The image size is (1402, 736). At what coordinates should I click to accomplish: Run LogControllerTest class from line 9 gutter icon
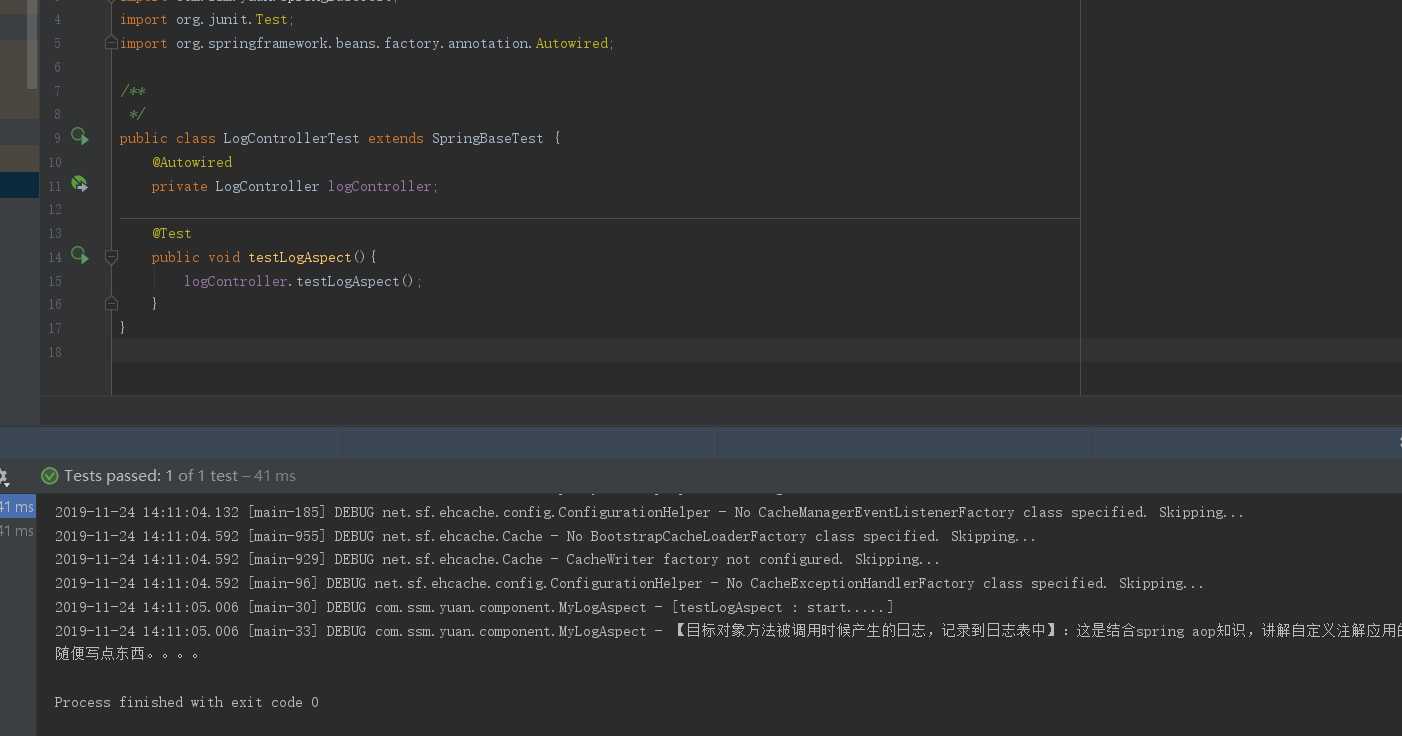point(80,137)
